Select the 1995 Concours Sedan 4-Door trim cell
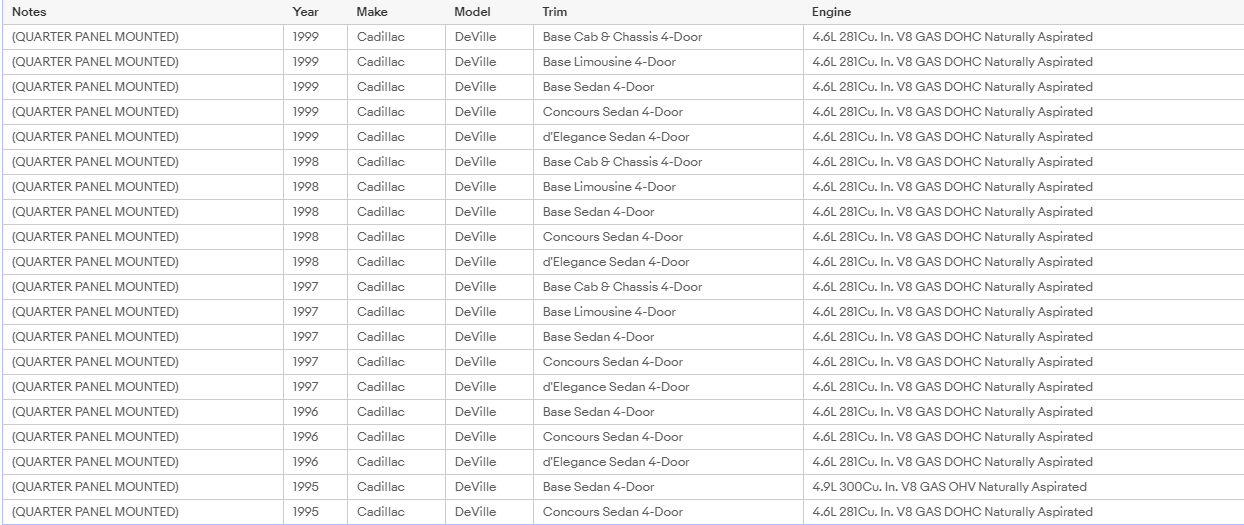The height and width of the screenshot is (525, 1244). pyautogui.click(x=669, y=512)
